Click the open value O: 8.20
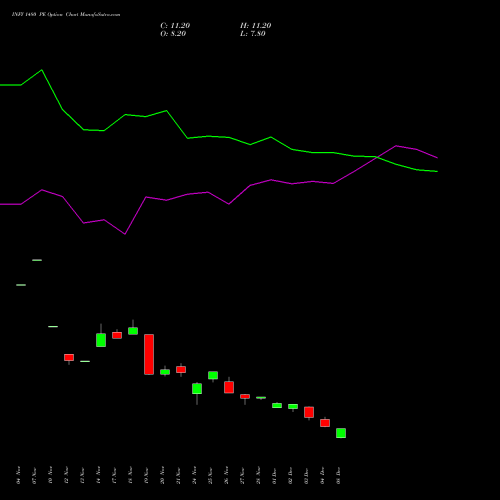The height and width of the screenshot is (500, 500). [173, 34]
